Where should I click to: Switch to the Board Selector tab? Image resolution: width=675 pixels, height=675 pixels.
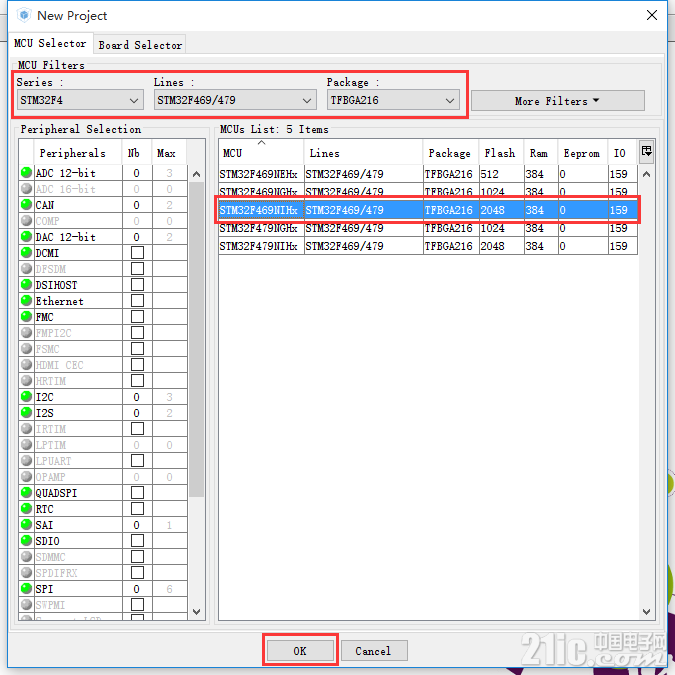[140, 45]
